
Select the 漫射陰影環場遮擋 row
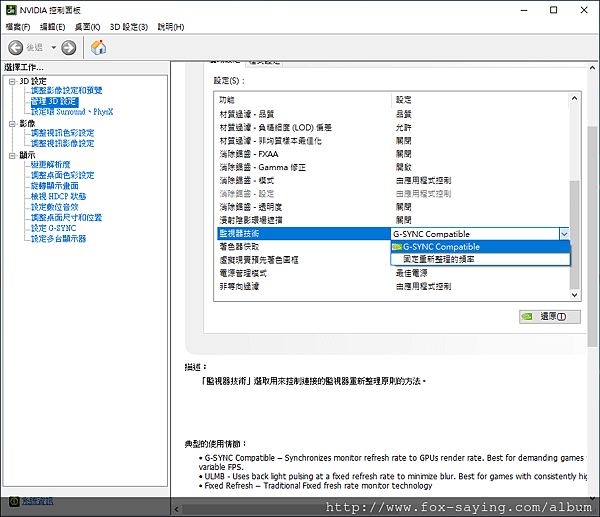[x=393, y=220]
